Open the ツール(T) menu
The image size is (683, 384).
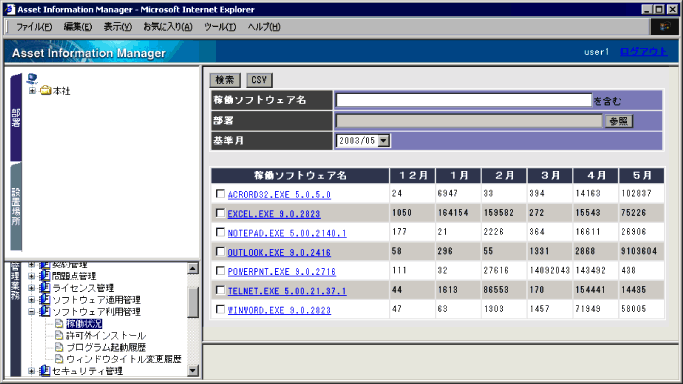pyautogui.click(x=220, y=27)
